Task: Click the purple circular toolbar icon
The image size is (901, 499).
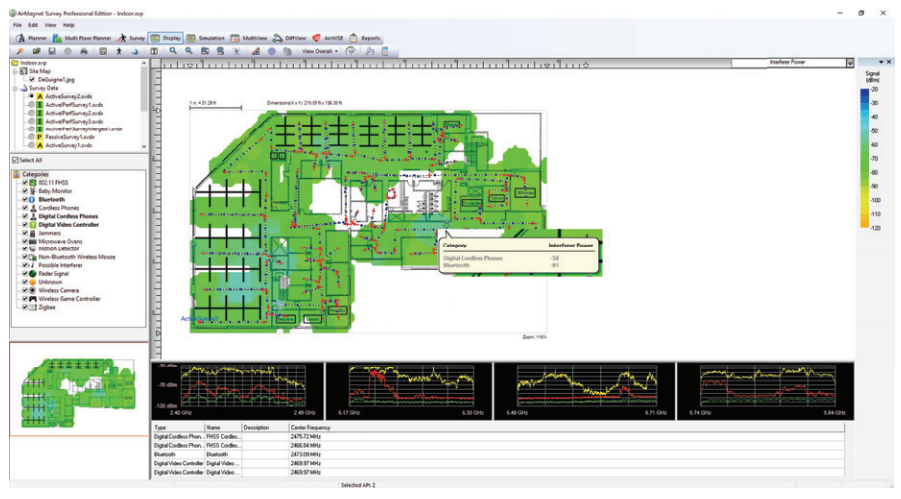Action: pyautogui.click(x=272, y=51)
